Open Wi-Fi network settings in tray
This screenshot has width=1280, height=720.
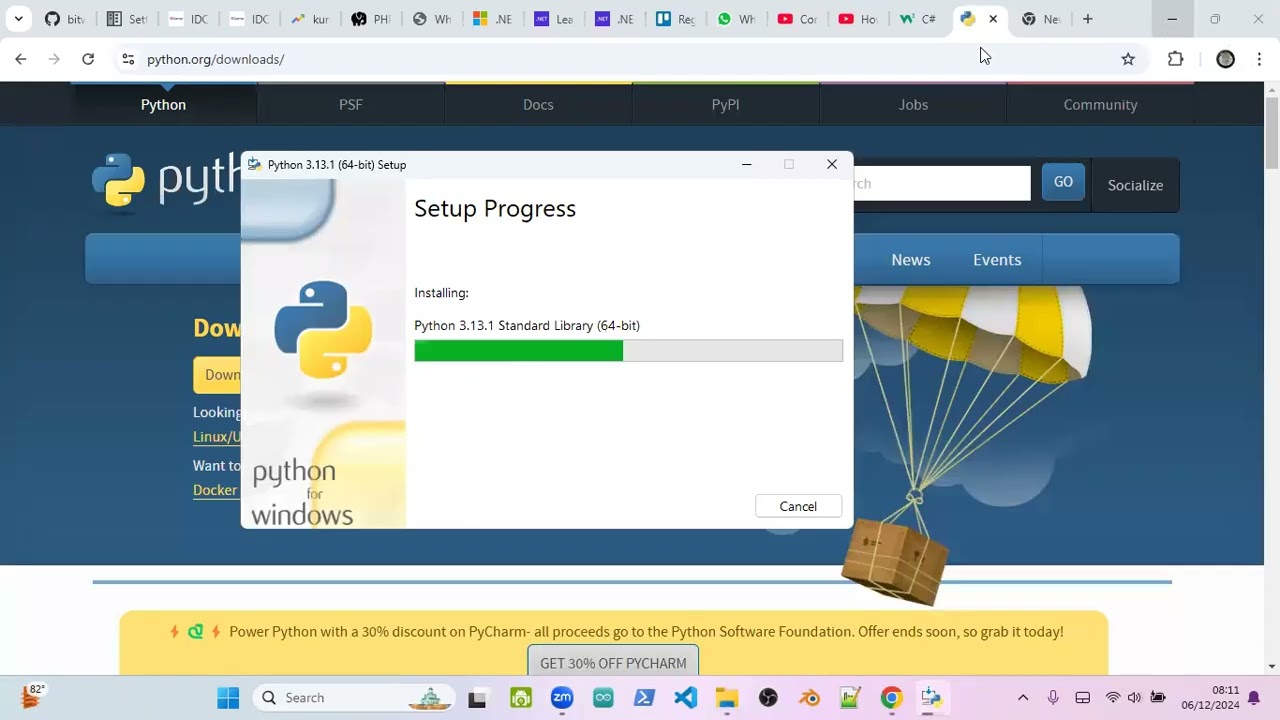tap(1113, 698)
